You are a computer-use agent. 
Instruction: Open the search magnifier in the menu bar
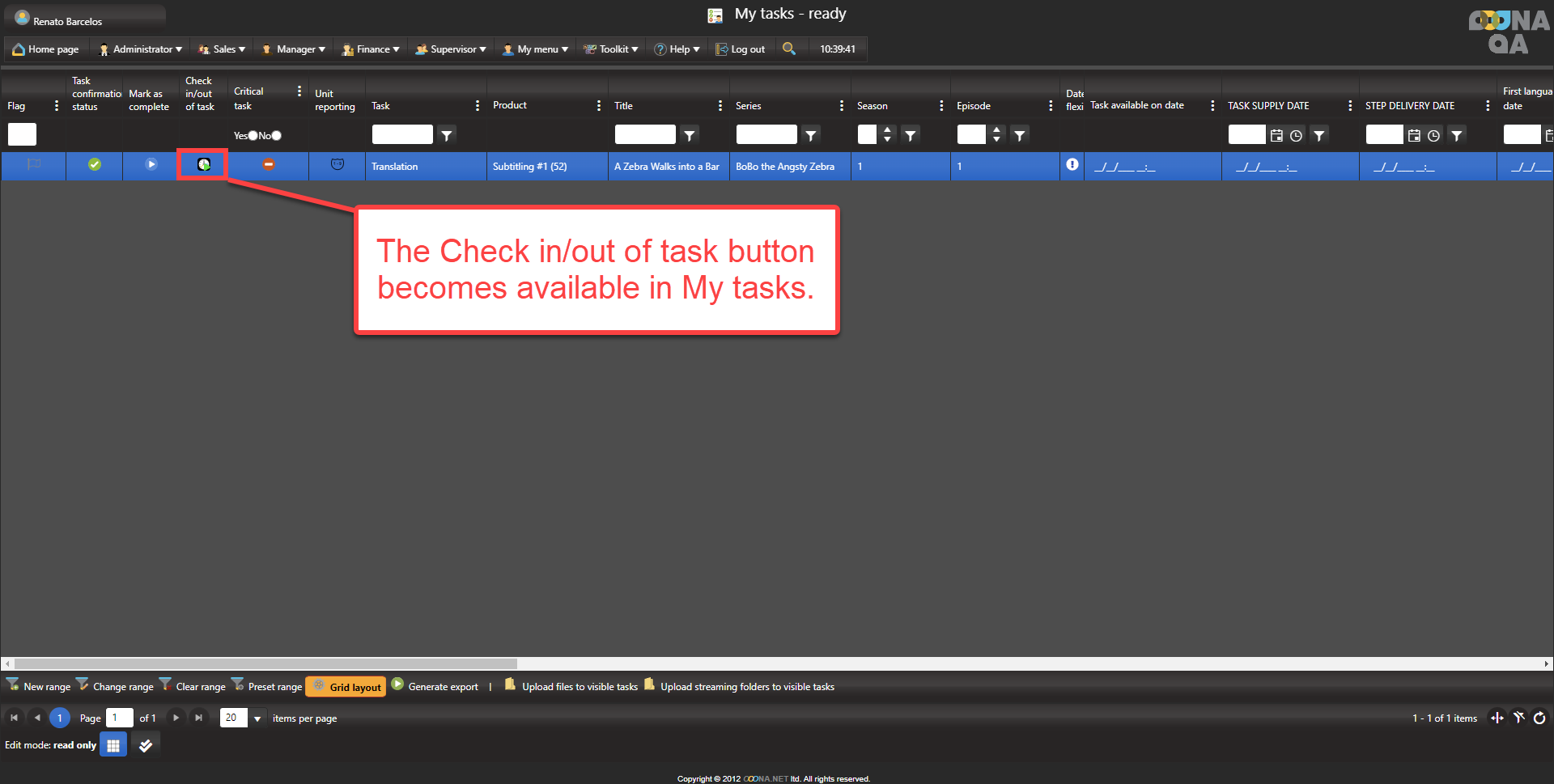pos(788,49)
